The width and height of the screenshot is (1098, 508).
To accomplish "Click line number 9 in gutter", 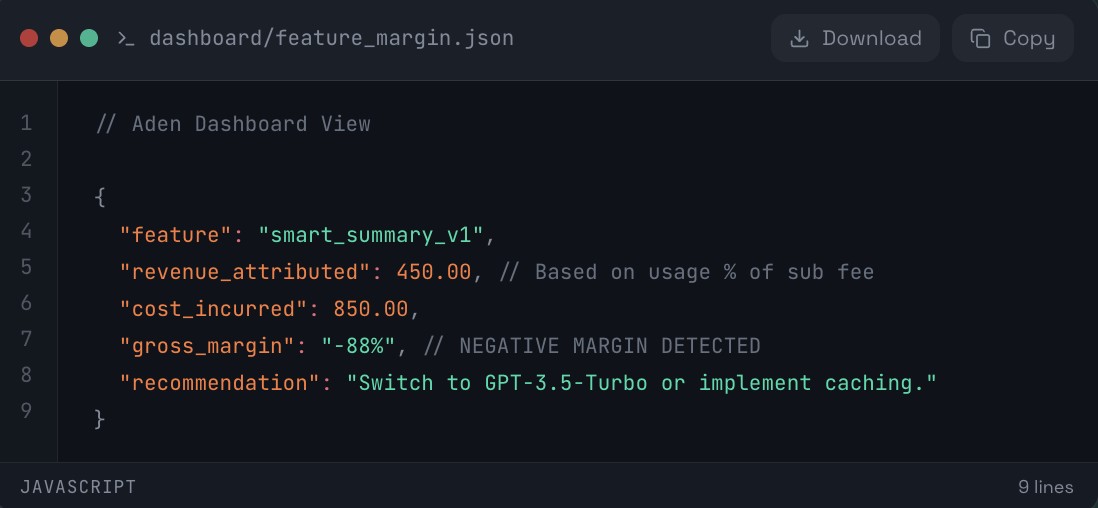I will (26, 411).
